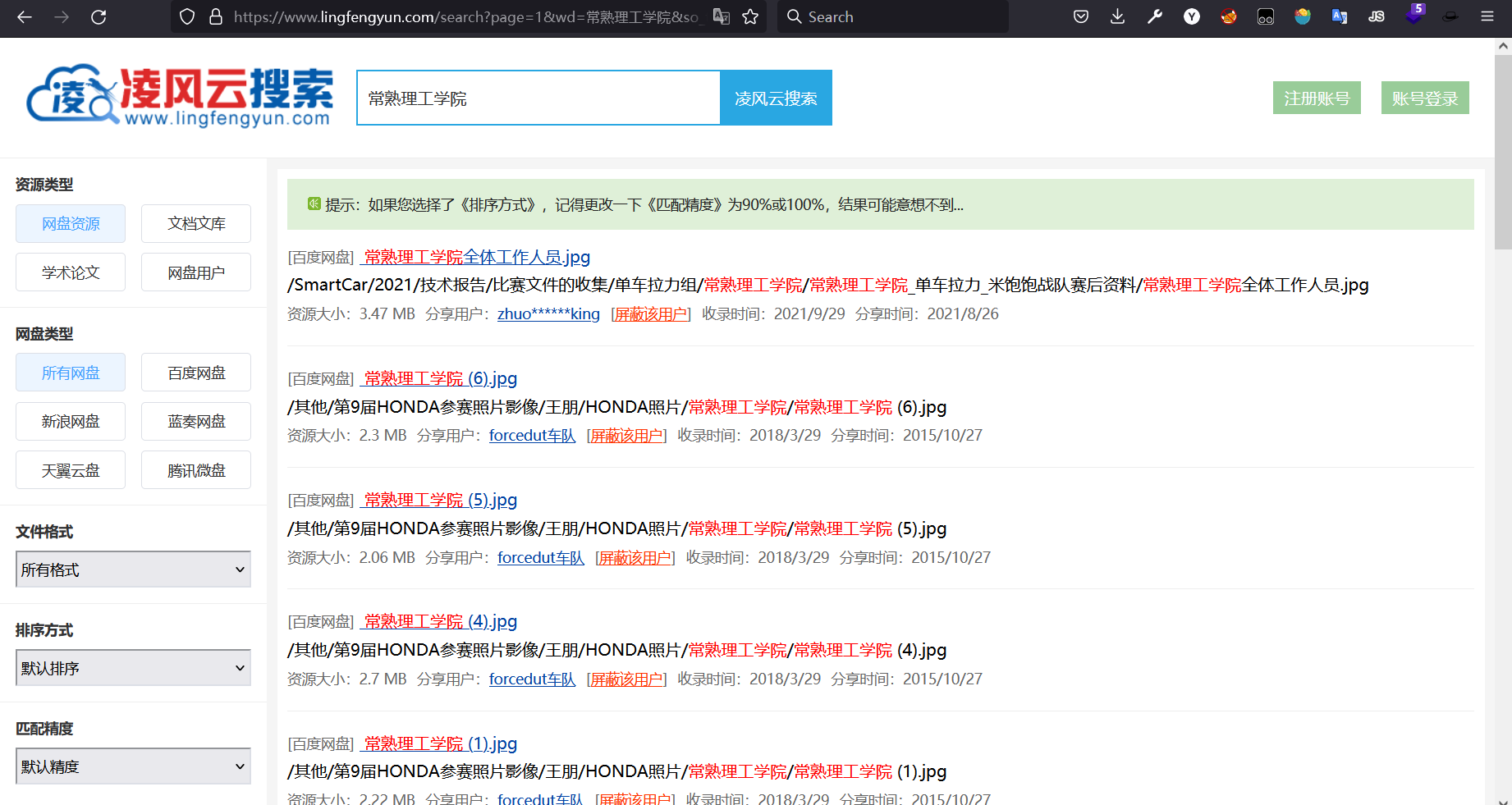Go back to the previous page

coord(25,16)
